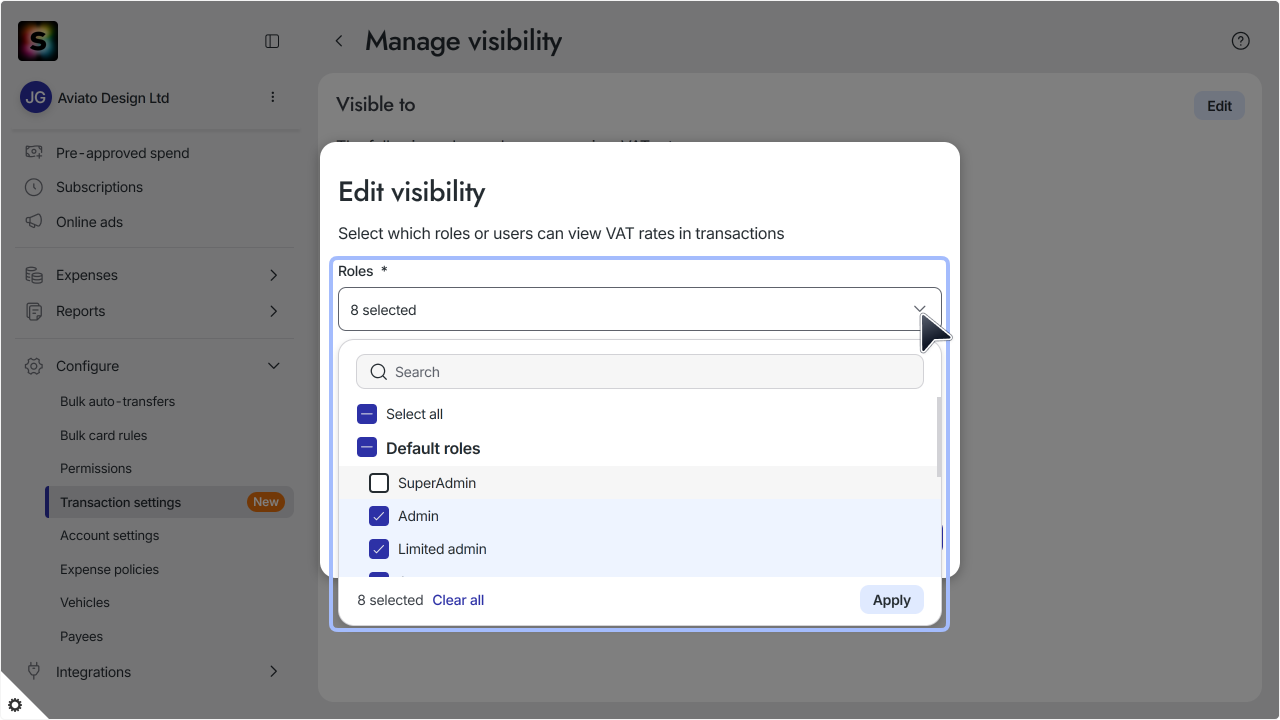
Task: Click the Online ads megaphone icon
Action: (34, 221)
